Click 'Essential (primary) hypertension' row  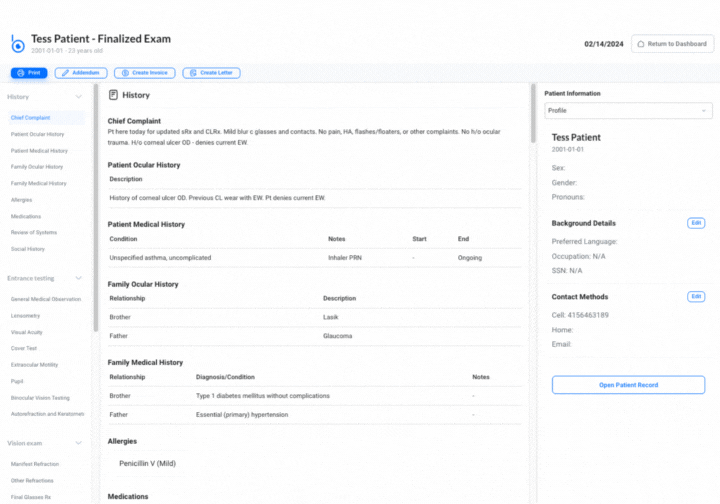point(315,414)
